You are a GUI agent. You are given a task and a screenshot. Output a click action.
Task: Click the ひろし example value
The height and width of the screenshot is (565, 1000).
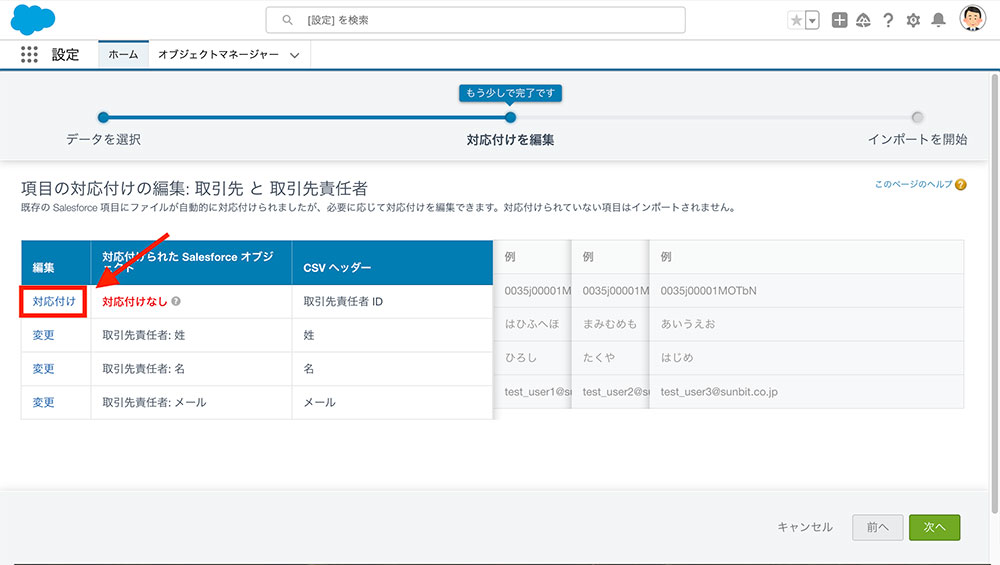click(x=521, y=358)
